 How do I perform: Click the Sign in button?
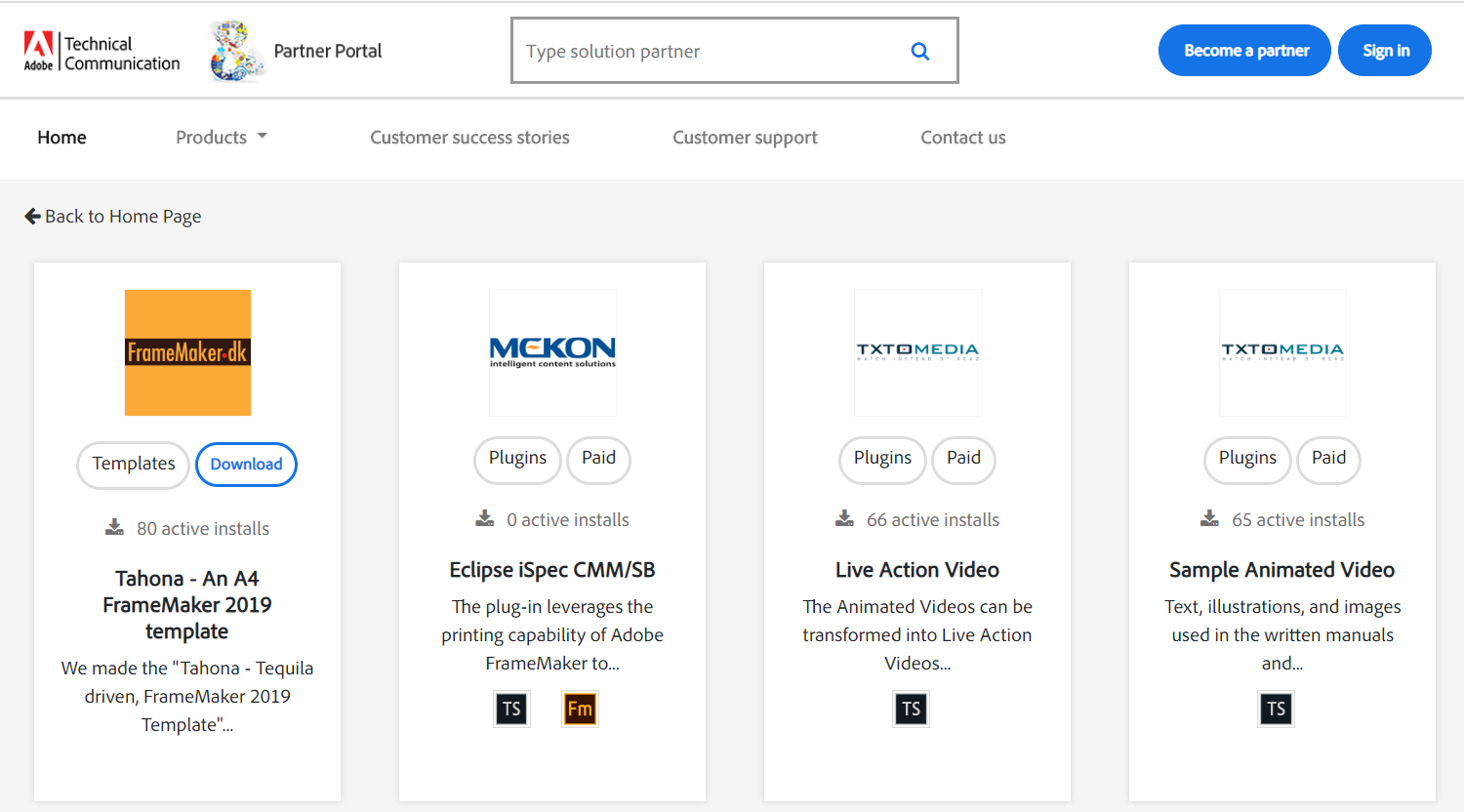1384,51
